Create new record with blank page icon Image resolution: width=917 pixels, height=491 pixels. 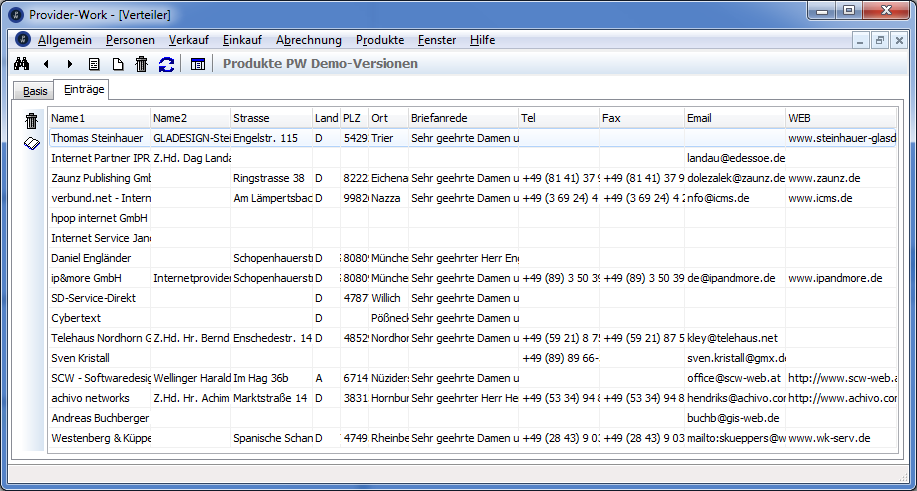[118, 64]
